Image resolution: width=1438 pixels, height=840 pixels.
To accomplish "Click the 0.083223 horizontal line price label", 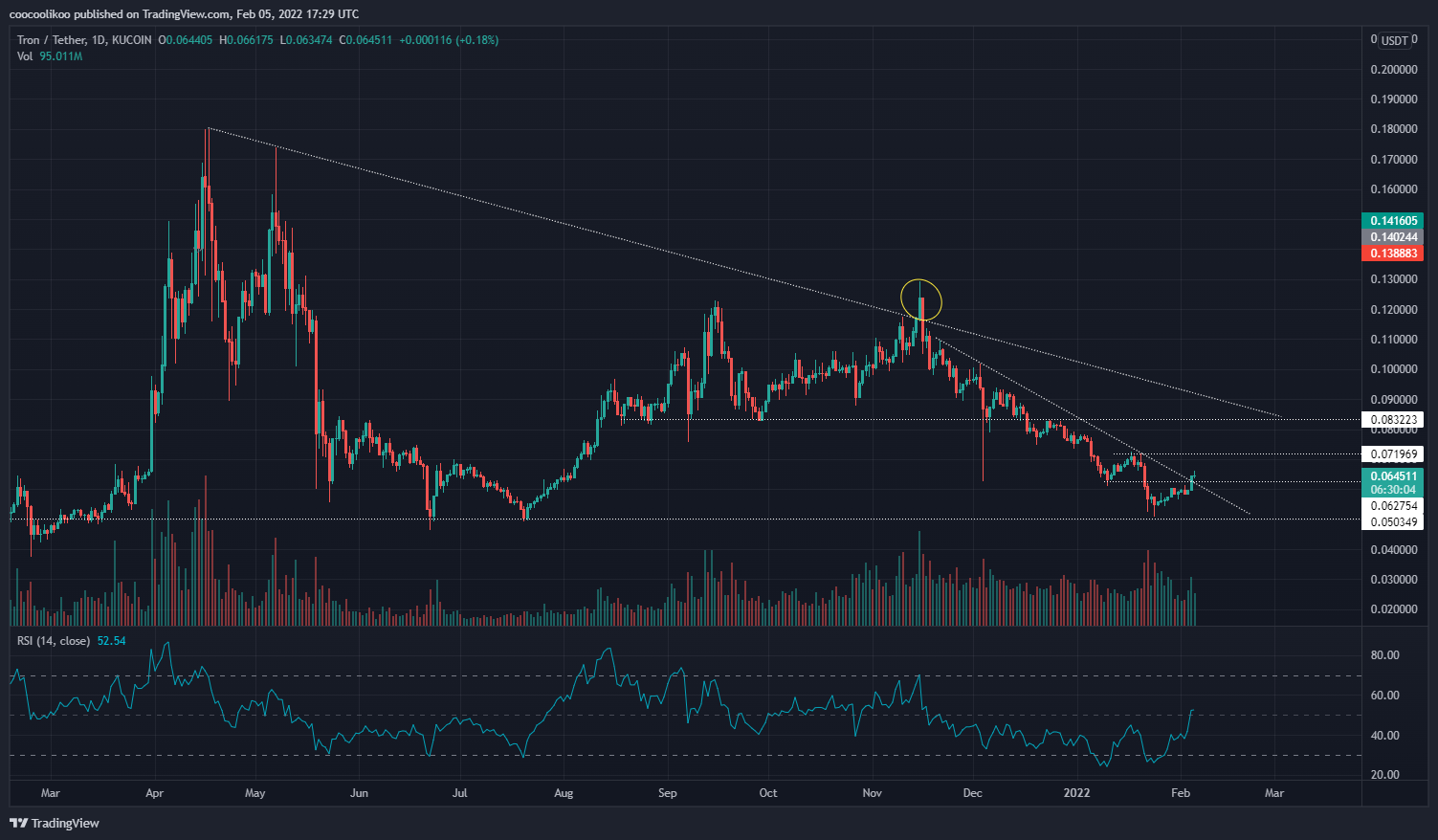I will click(x=1393, y=420).
